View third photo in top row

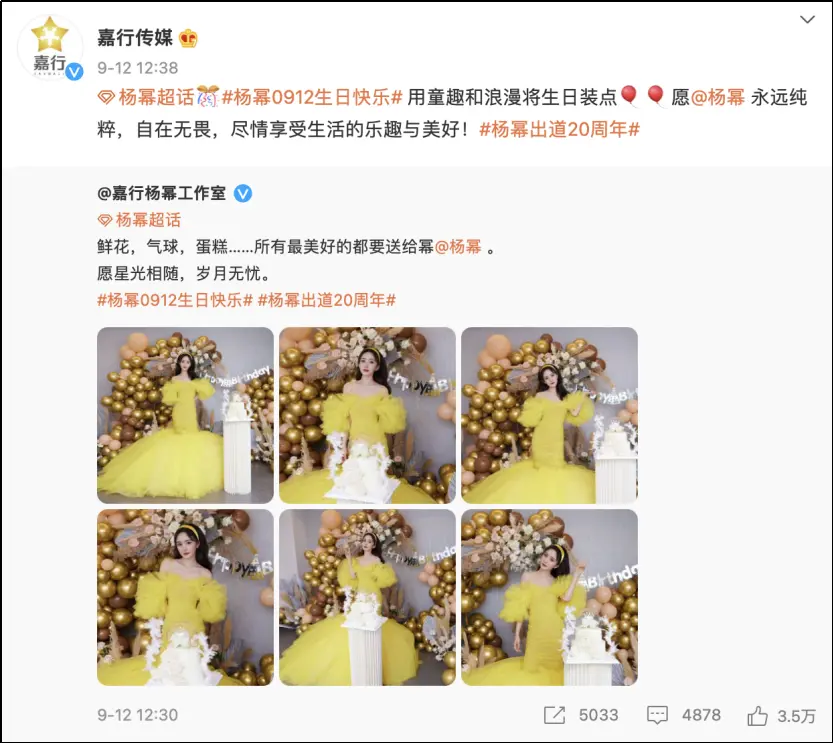pyautogui.click(x=549, y=415)
